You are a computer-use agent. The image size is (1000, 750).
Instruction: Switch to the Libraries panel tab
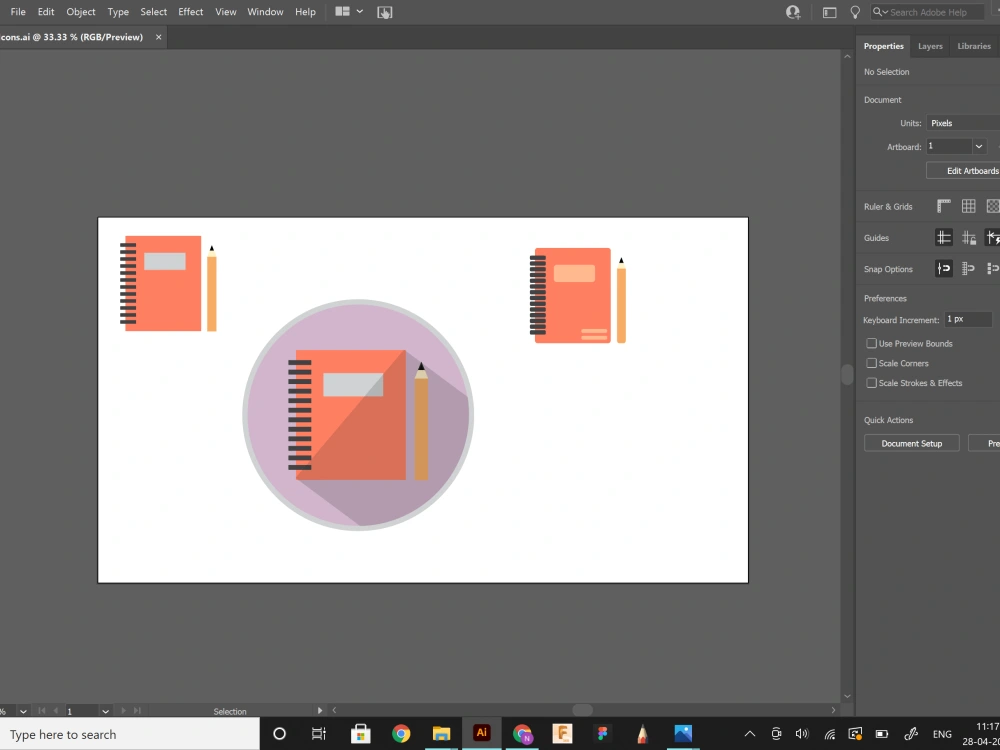click(974, 46)
